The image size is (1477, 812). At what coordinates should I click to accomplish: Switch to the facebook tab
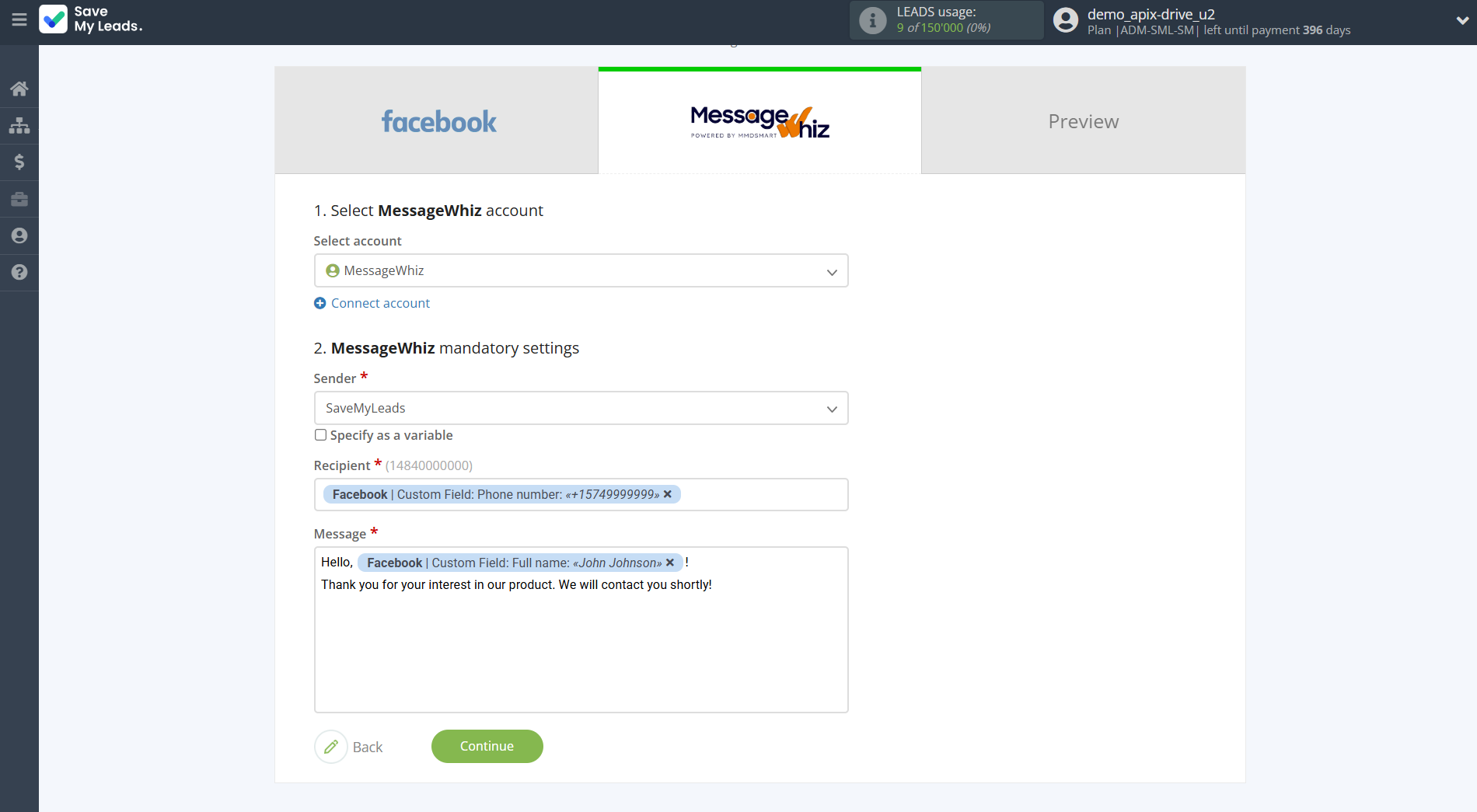coord(438,120)
